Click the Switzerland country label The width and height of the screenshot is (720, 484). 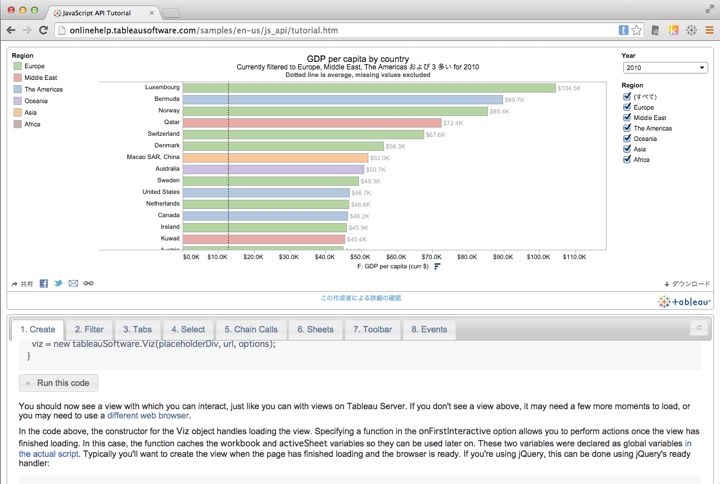pyautogui.click(x=163, y=134)
